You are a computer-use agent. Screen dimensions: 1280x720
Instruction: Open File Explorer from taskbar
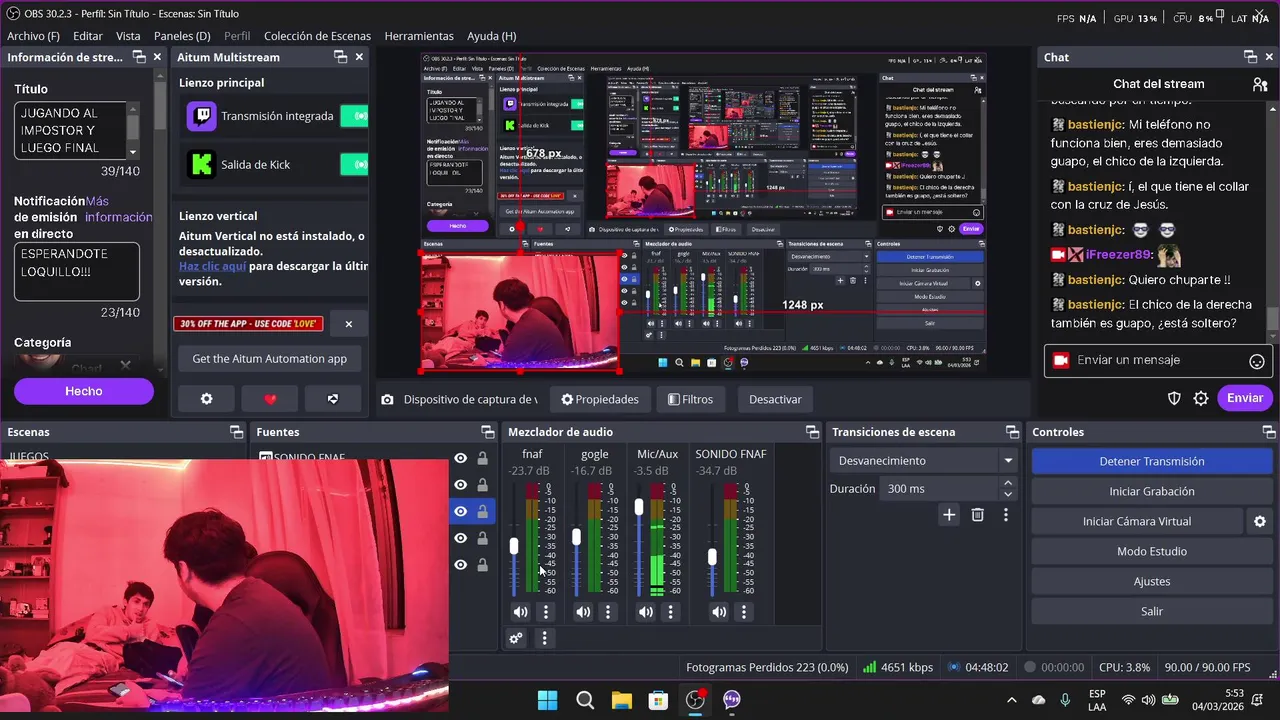click(622, 700)
